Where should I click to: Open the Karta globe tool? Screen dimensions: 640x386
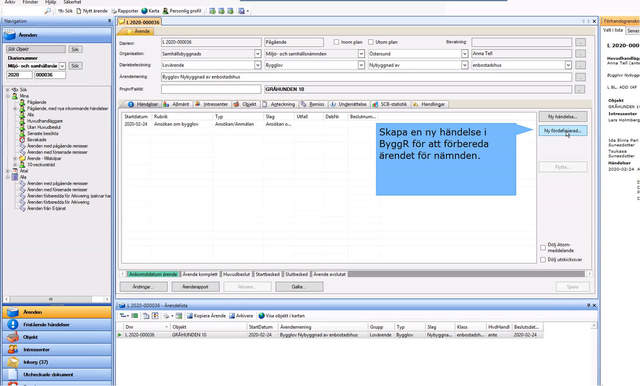(150, 11)
